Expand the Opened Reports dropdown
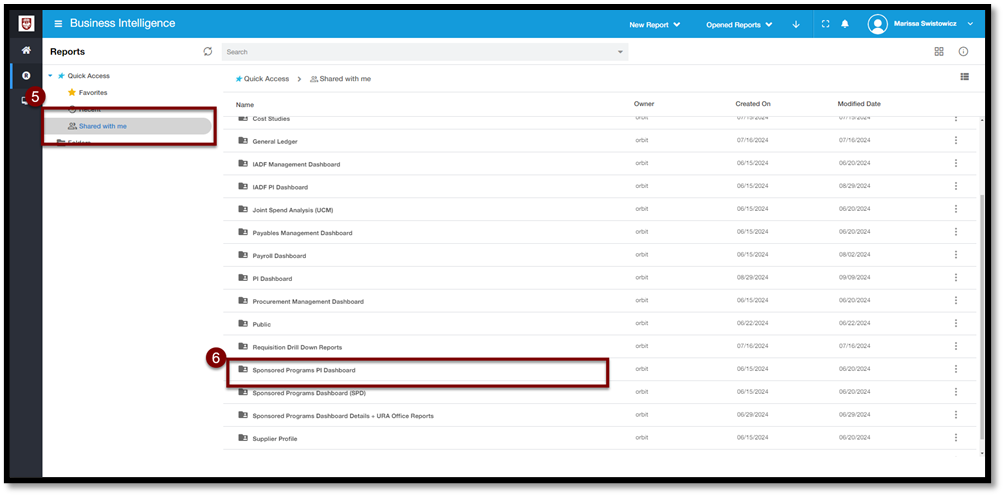1004x495 pixels. pos(739,24)
